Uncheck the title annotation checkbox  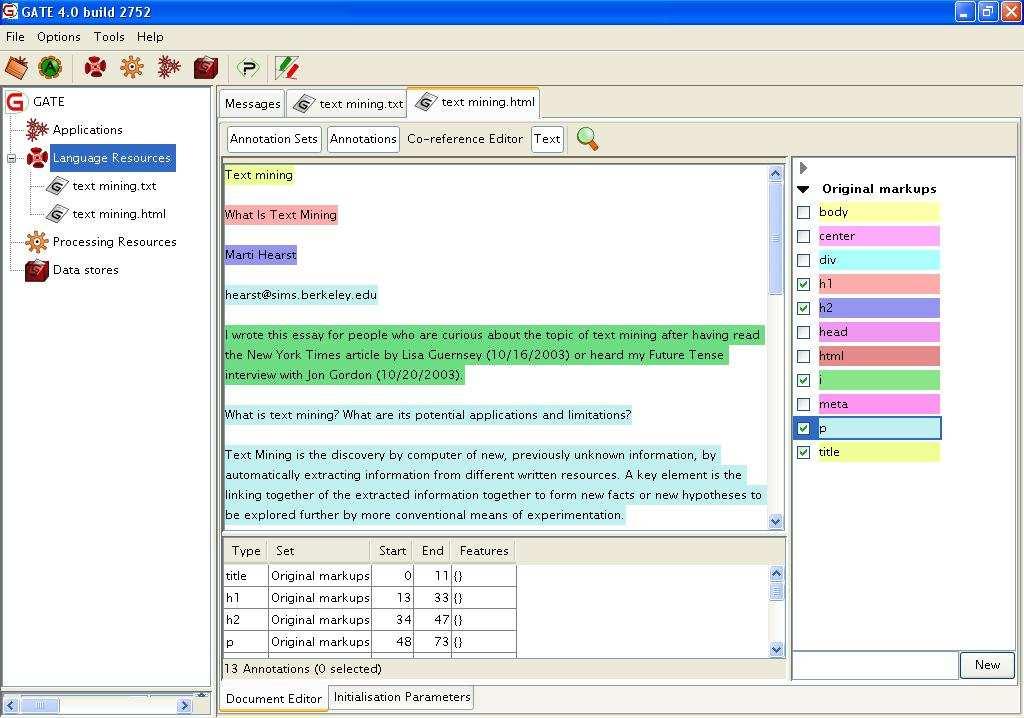point(804,452)
